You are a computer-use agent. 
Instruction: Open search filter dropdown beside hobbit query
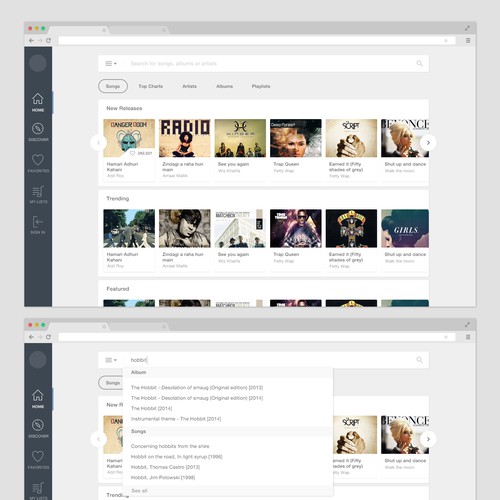(x=111, y=360)
